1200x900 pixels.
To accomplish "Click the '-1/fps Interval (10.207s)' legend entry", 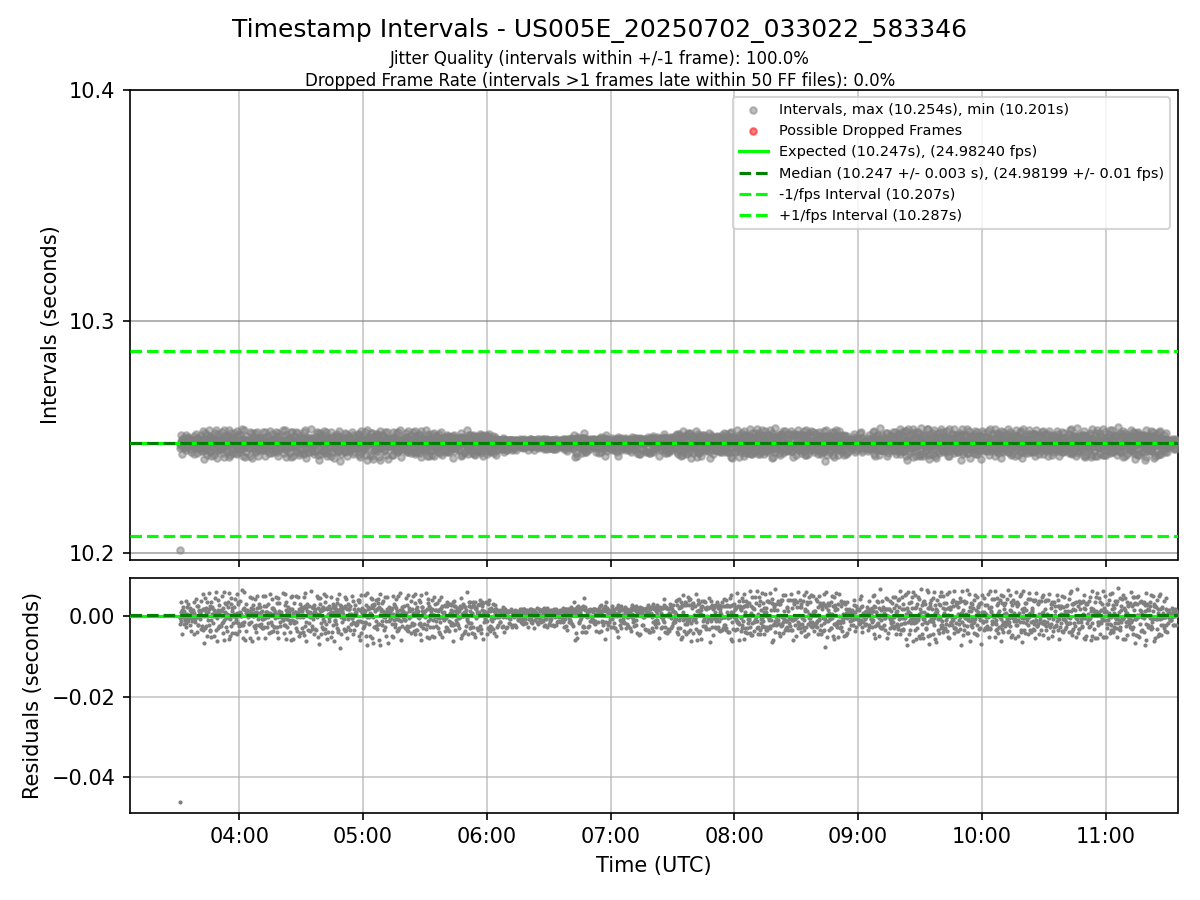I will (x=866, y=194).
